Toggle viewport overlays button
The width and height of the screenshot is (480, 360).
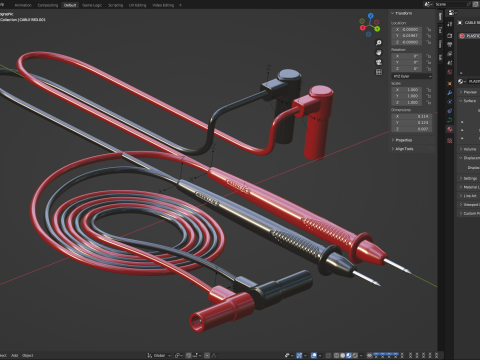click(314, 355)
